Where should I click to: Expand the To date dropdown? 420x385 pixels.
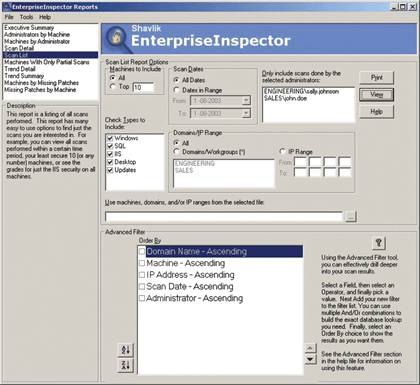coord(246,113)
